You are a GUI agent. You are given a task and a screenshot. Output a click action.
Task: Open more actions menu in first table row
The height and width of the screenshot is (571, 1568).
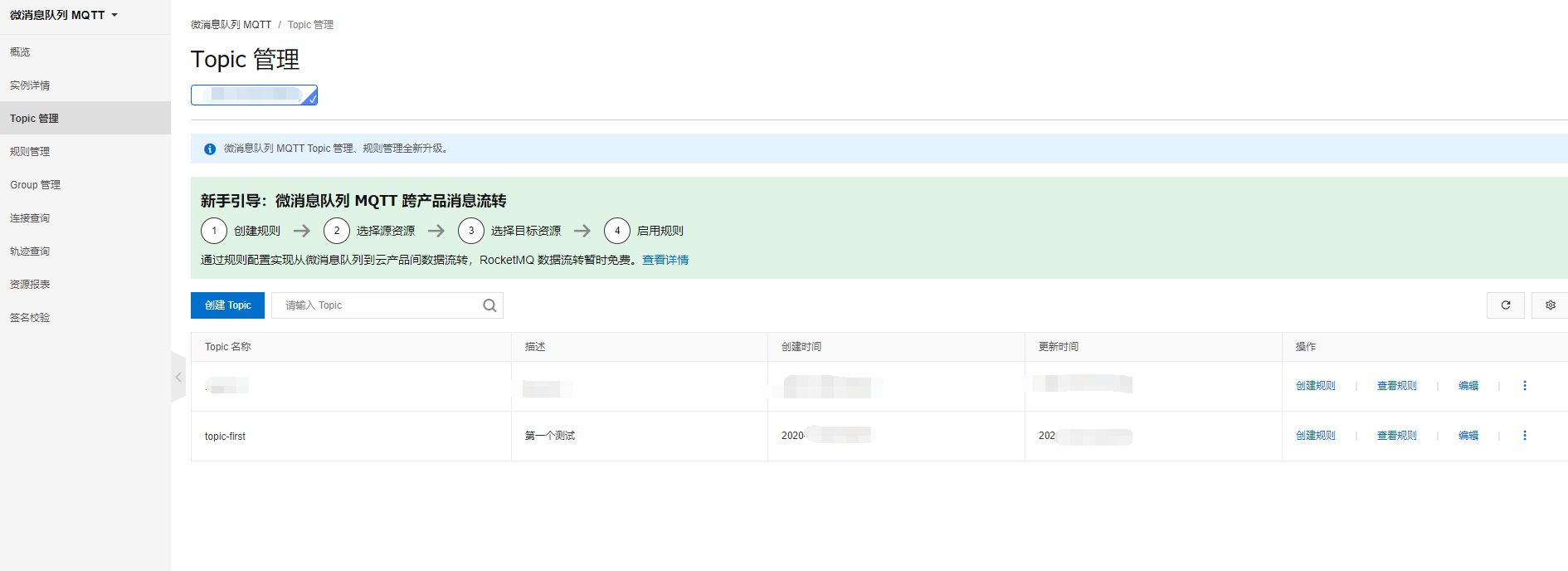(1525, 386)
